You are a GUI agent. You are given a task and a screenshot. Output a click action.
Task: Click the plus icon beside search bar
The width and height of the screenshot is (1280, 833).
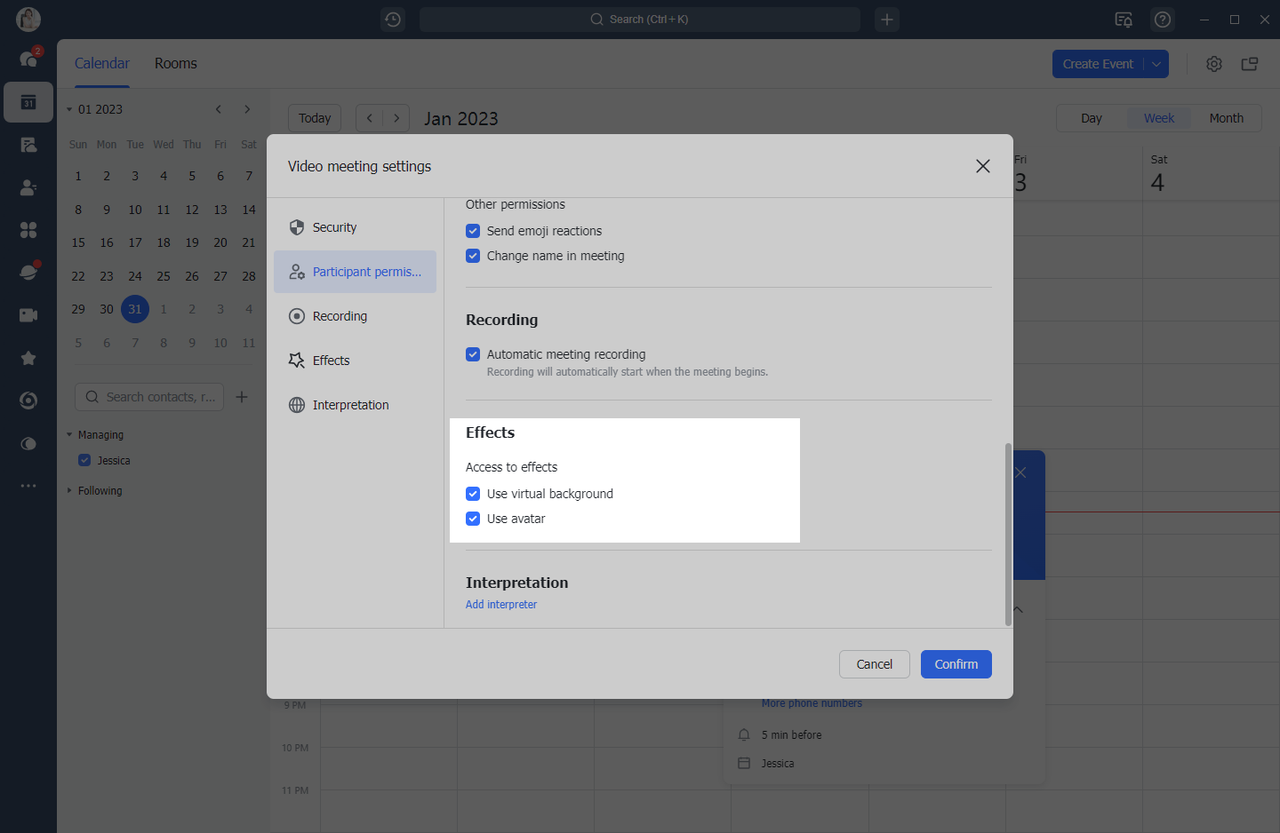pos(887,19)
